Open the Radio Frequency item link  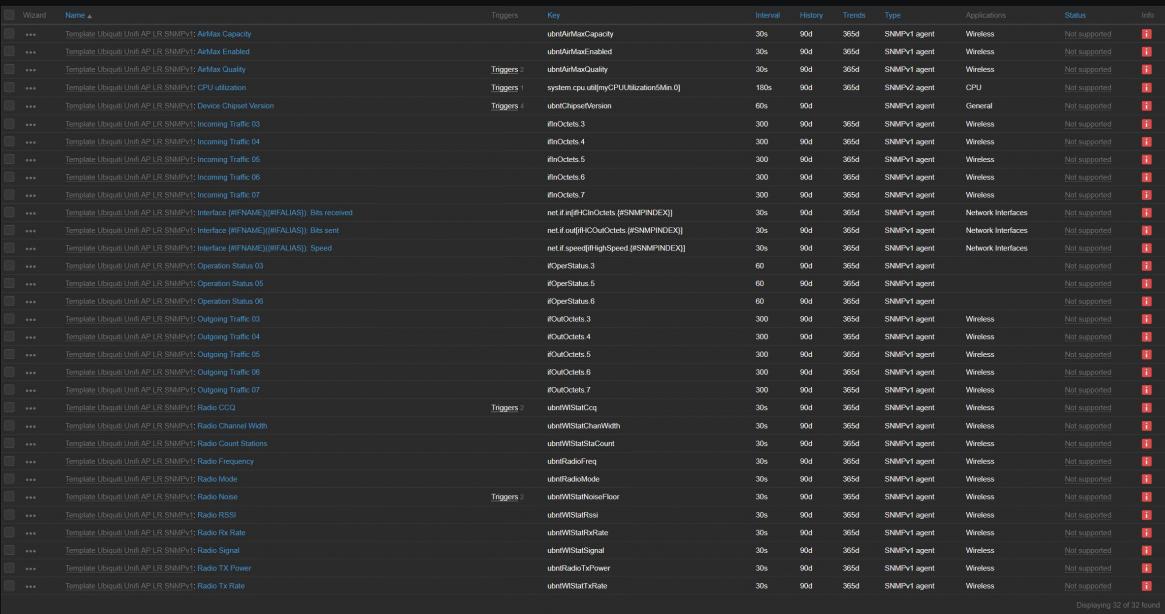[x=225, y=461]
